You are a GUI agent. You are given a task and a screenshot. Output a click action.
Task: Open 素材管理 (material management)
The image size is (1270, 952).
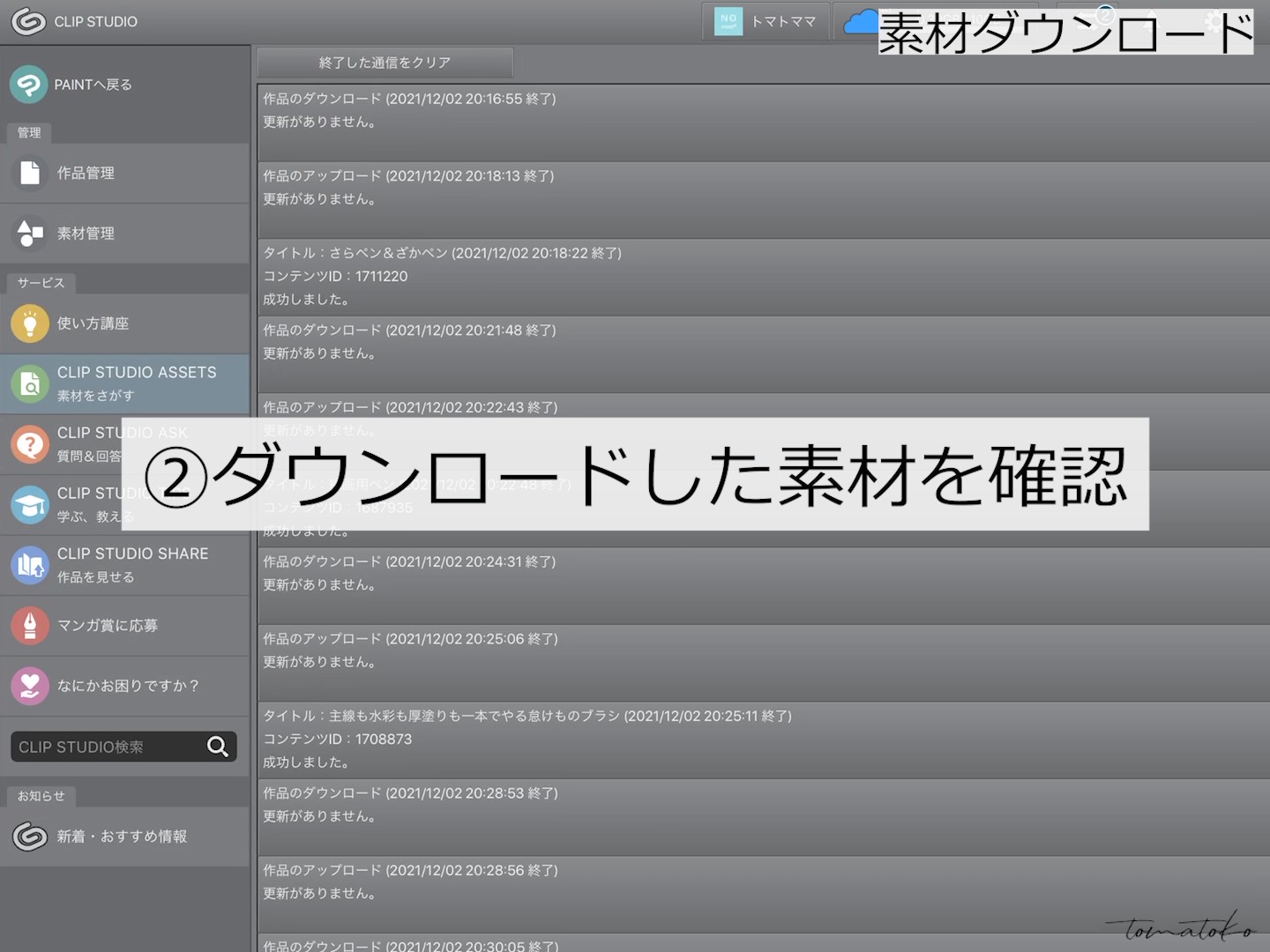pos(86,234)
